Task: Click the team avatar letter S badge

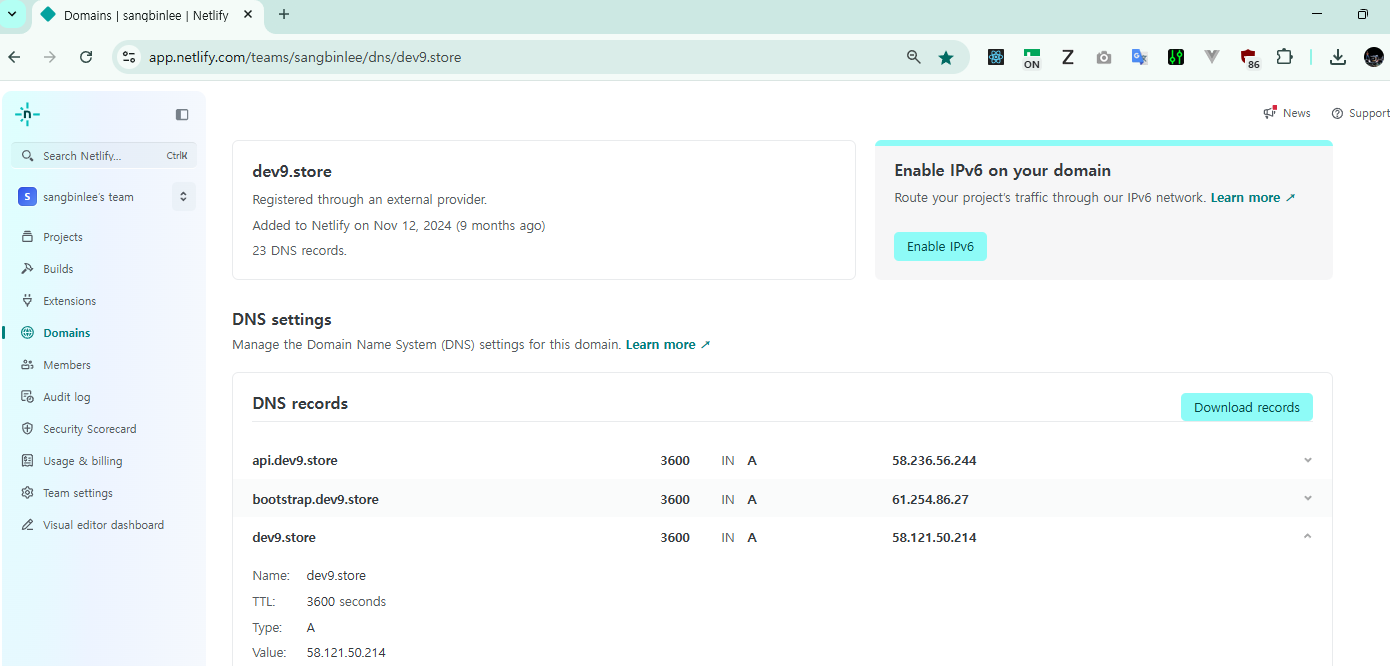Action: [x=27, y=197]
